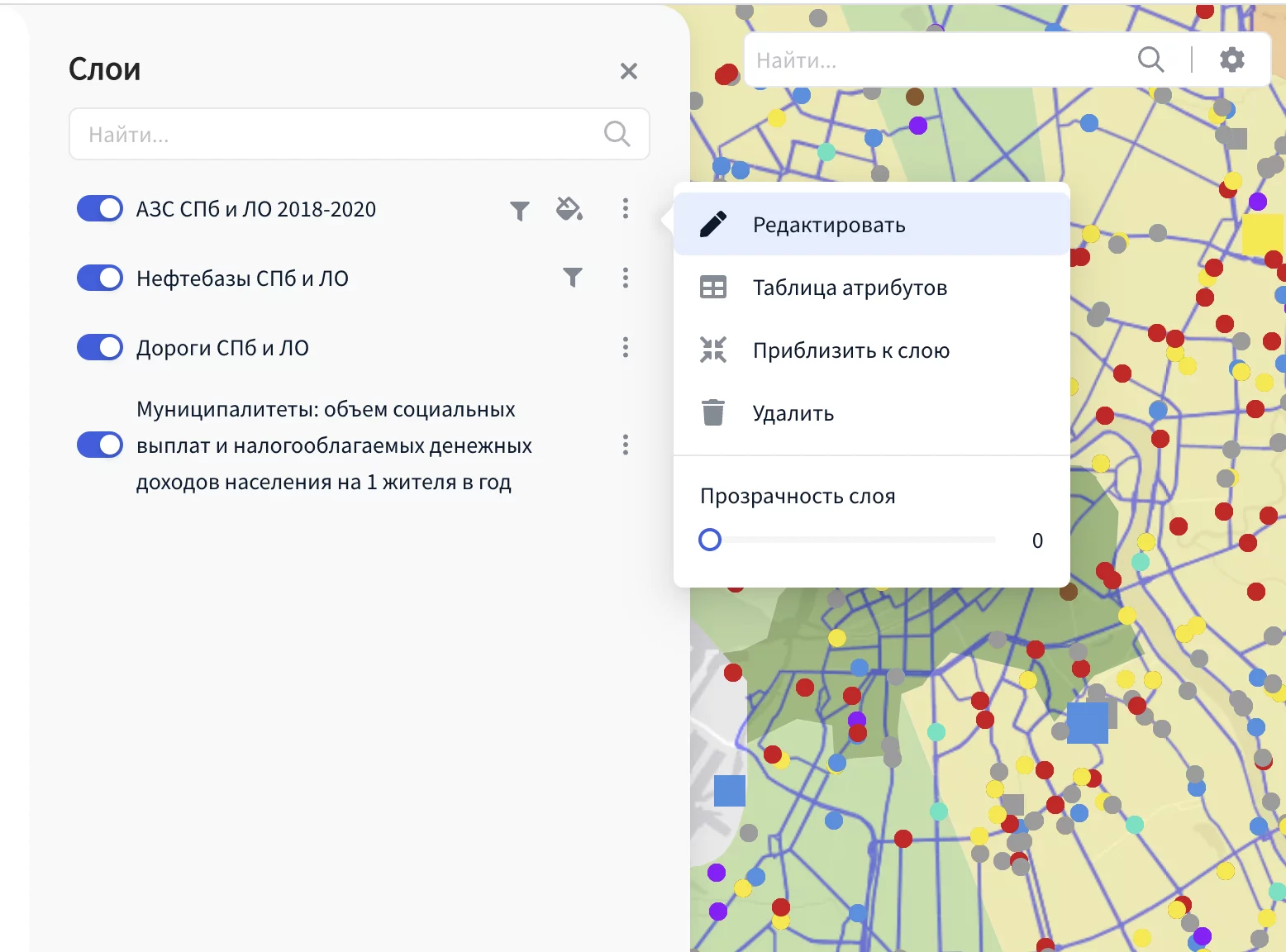Image resolution: width=1286 pixels, height=952 pixels.
Task: Click the layer transparency slider handle
Action: (710, 540)
